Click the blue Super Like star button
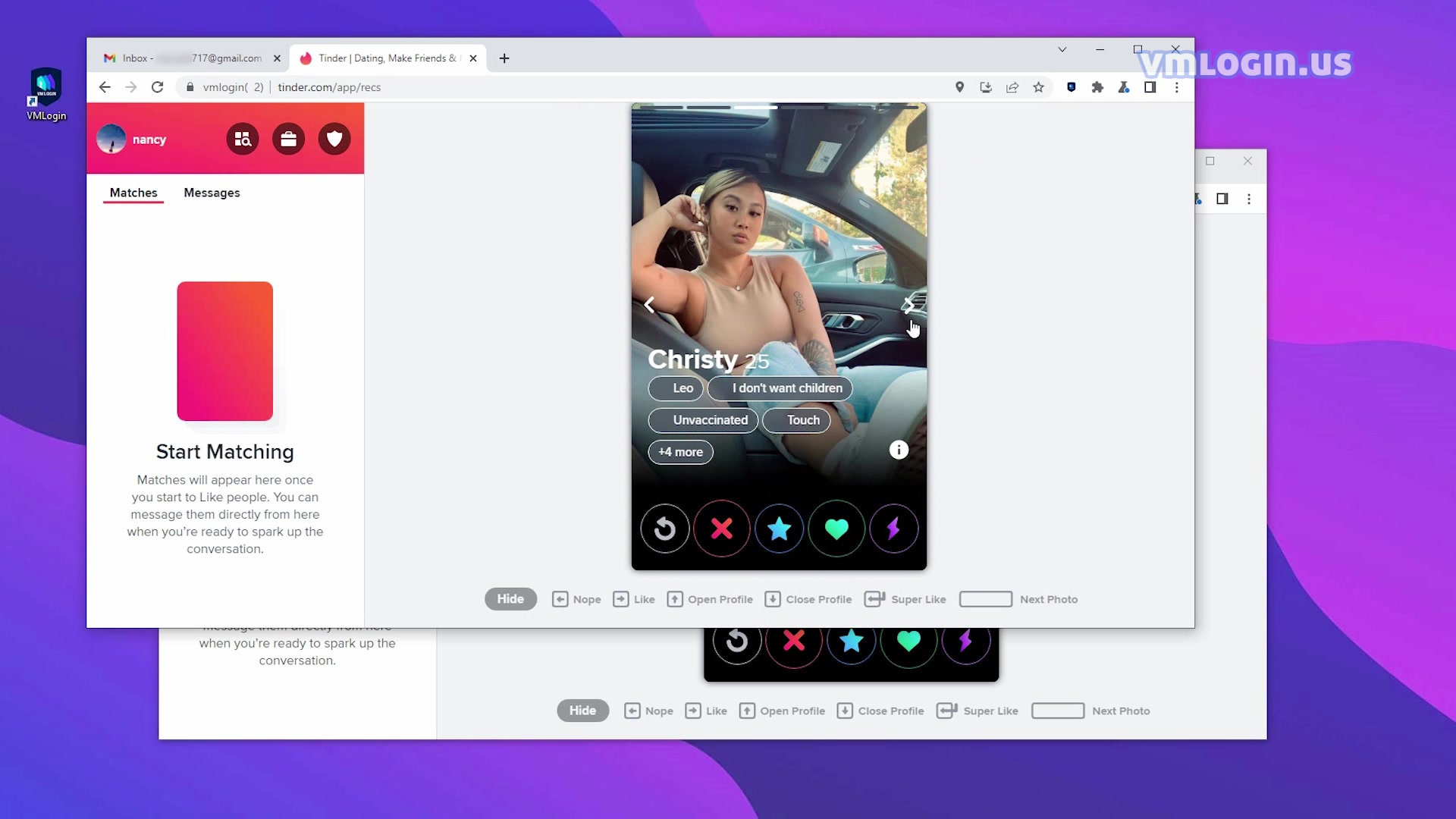The width and height of the screenshot is (1456, 819). click(779, 529)
